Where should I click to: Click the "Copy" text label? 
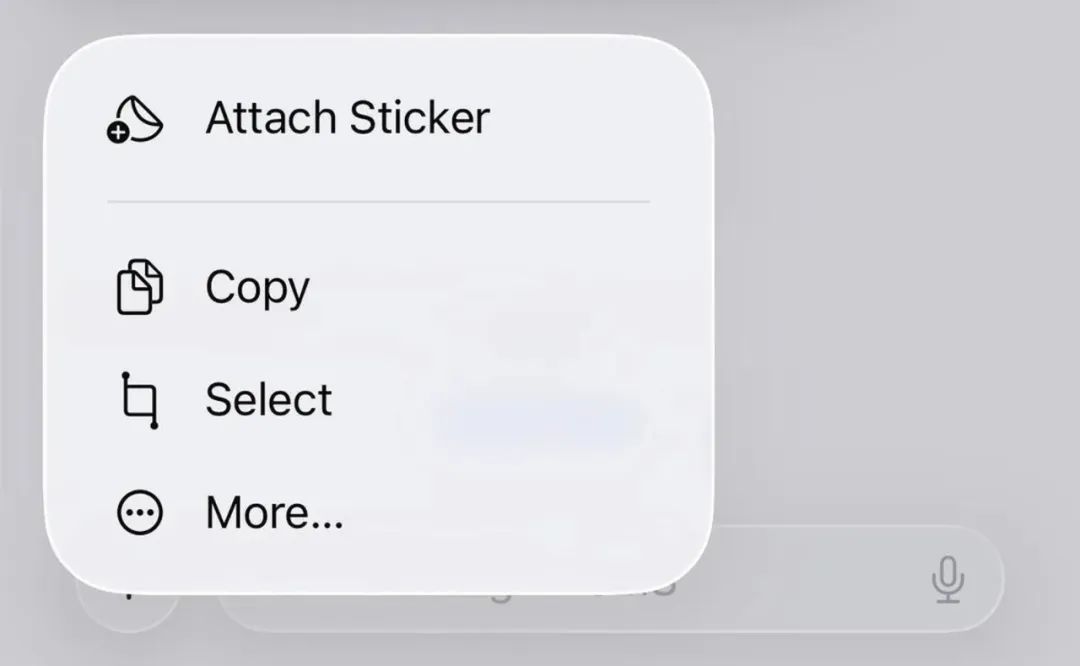pos(258,288)
